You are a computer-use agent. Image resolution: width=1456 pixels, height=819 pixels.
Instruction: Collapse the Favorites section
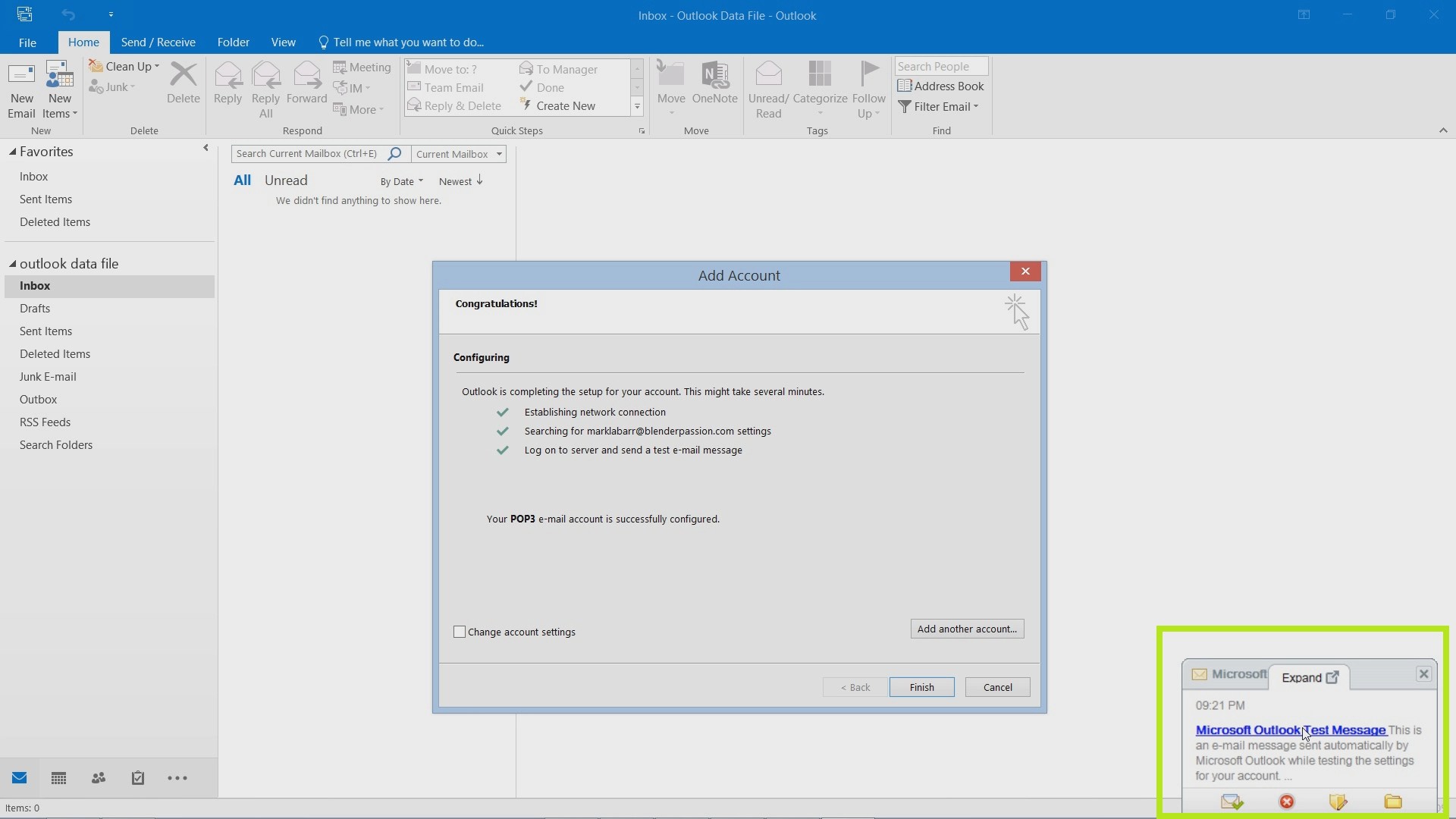12,152
